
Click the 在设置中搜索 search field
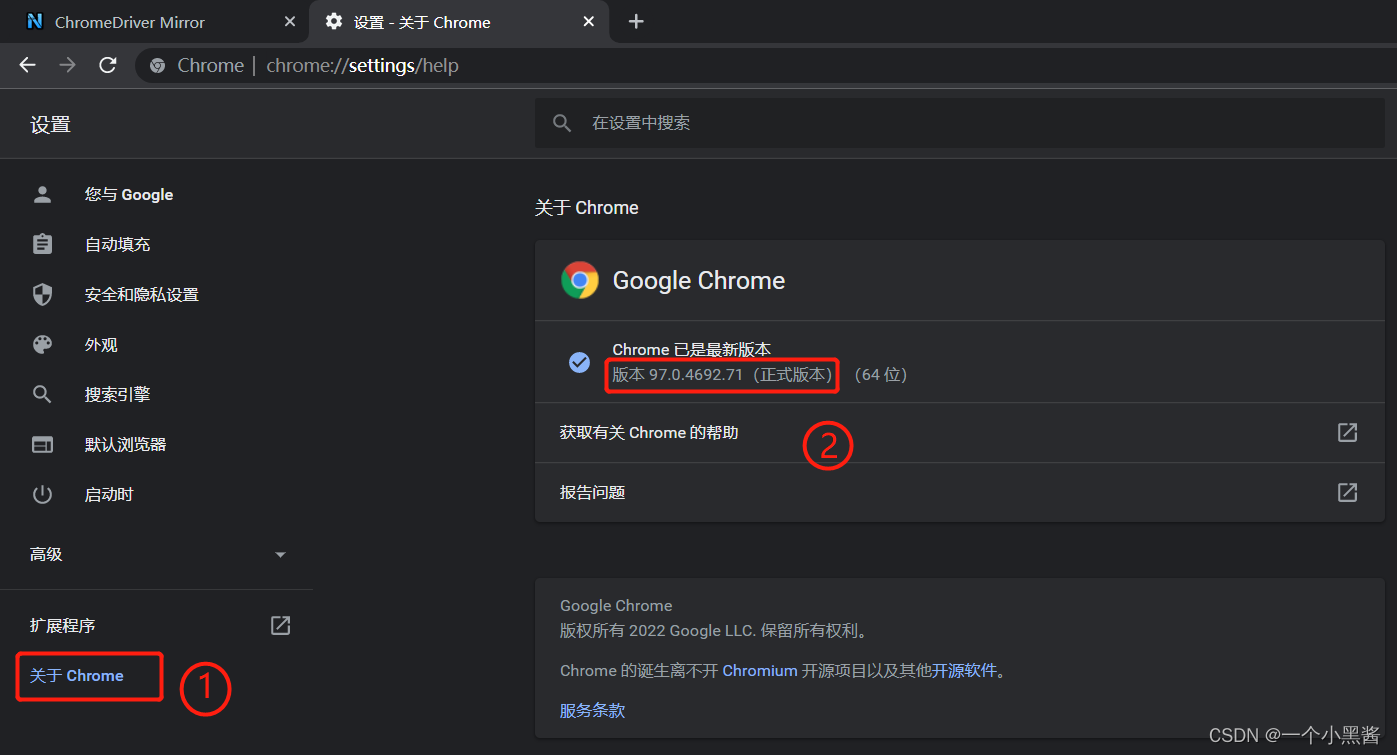tap(960, 123)
